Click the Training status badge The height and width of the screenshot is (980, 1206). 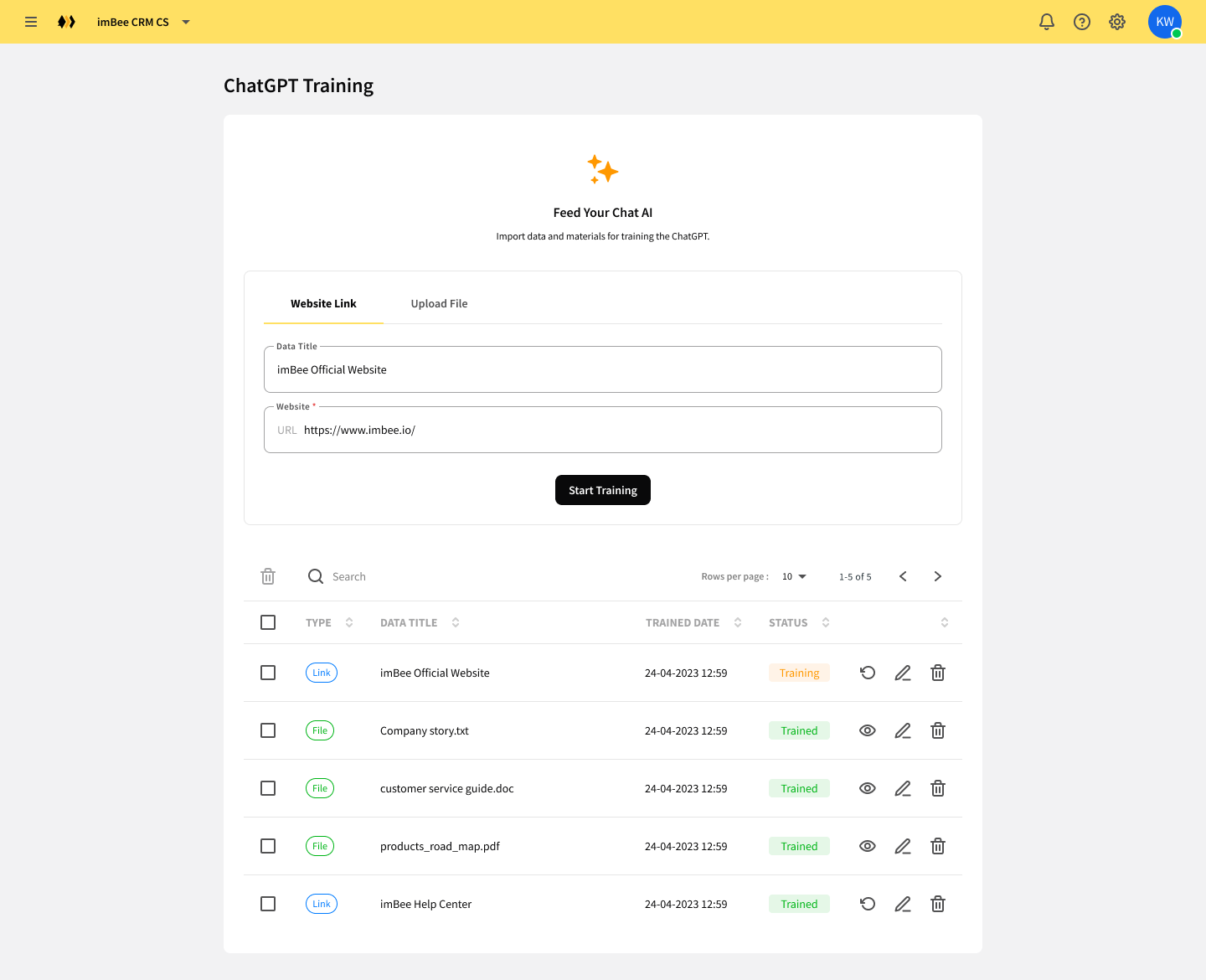point(799,673)
